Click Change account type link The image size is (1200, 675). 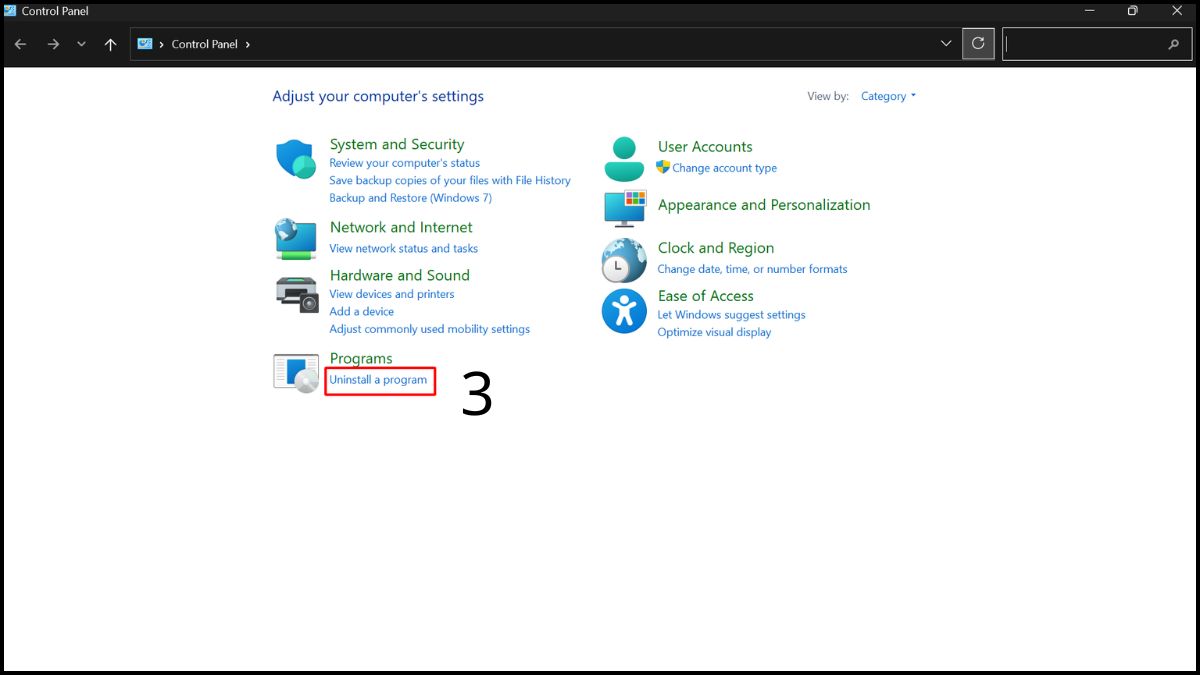pyautogui.click(x=725, y=168)
